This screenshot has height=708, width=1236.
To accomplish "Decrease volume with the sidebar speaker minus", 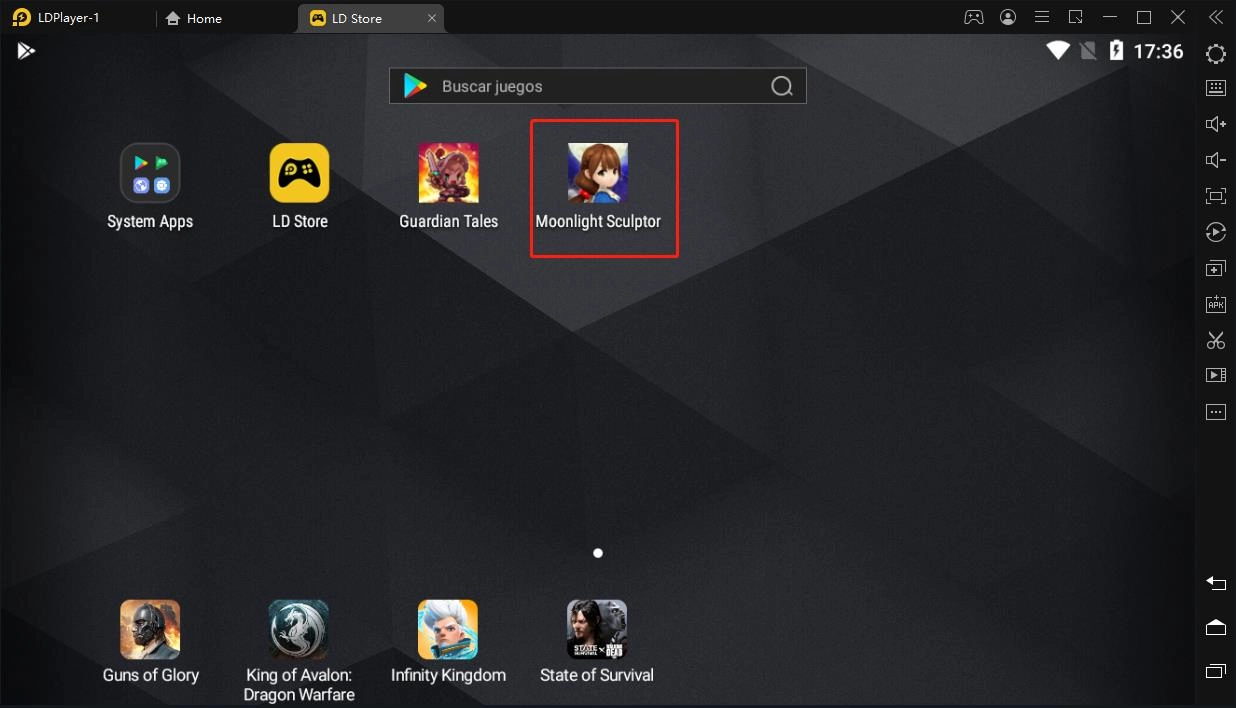I will point(1216,160).
